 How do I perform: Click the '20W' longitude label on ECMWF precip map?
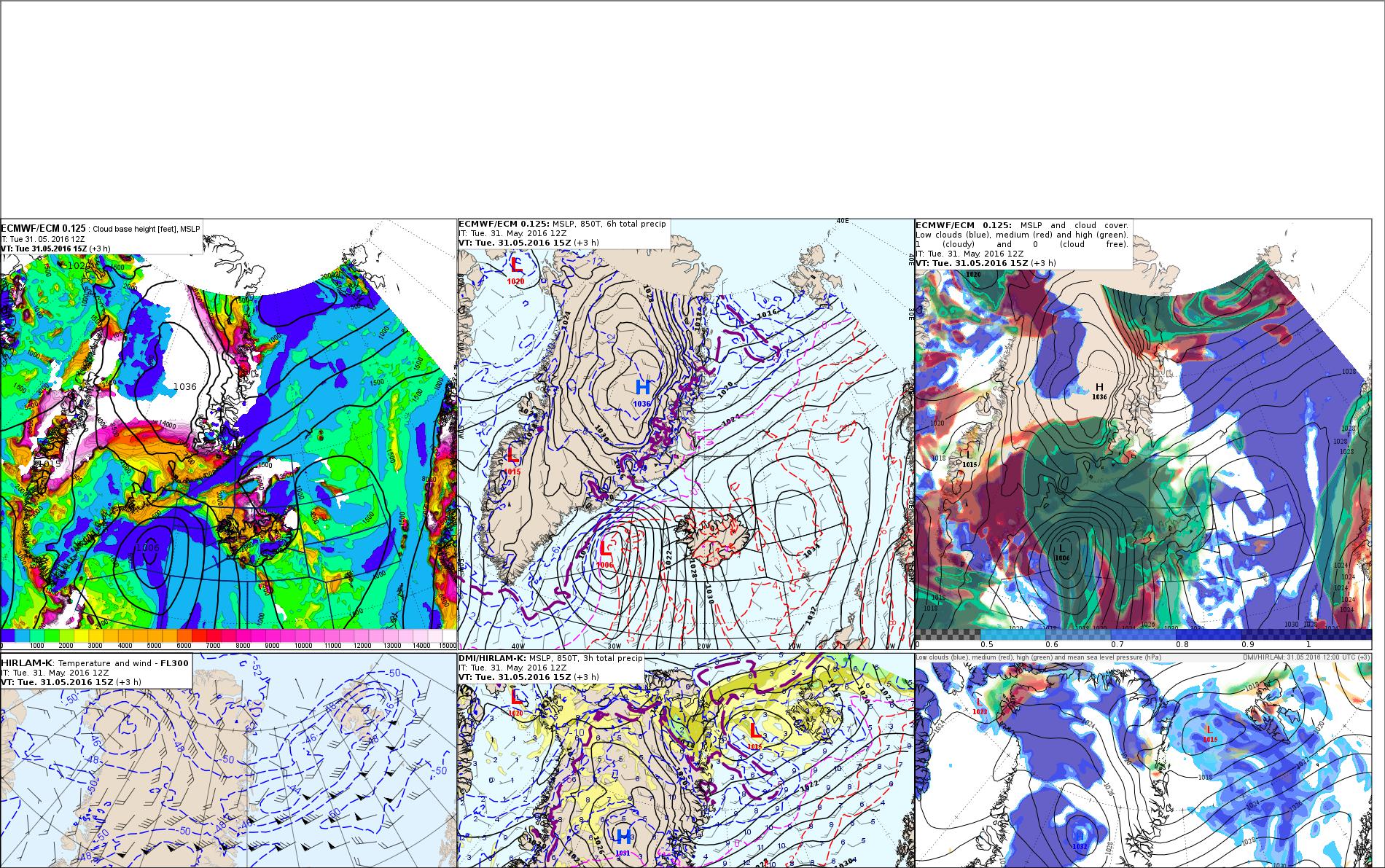click(703, 646)
